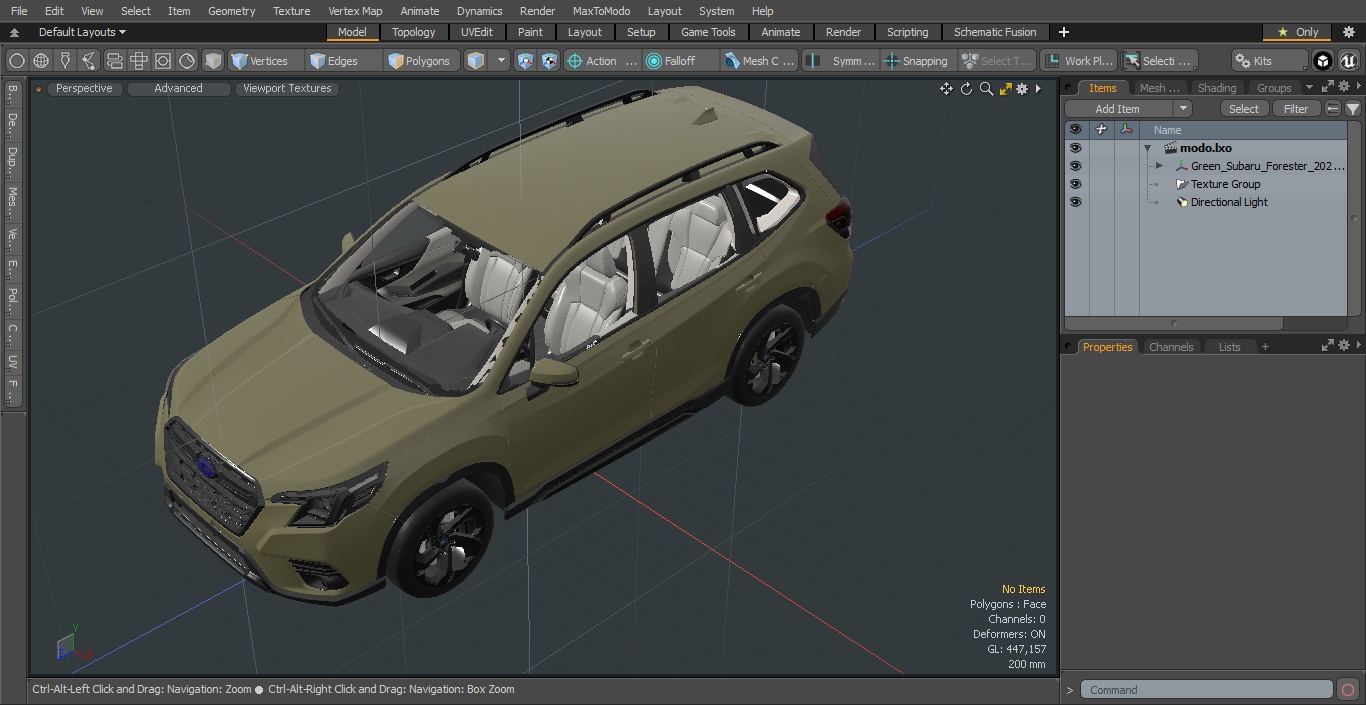Maximize the viewport with the orange arrows icon

1005,89
